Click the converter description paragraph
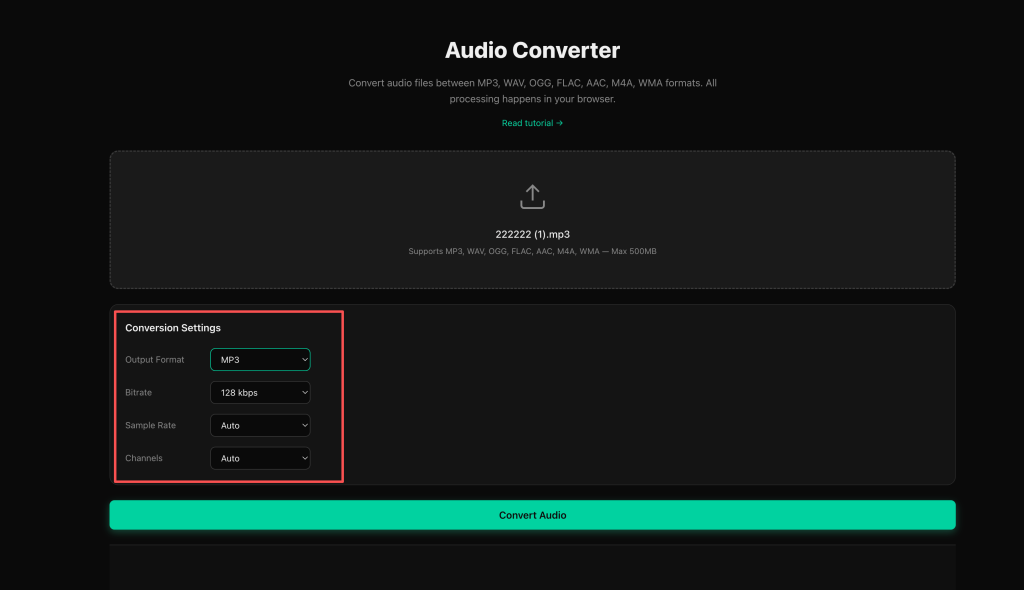This screenshot has height=590, width=1024. click(532, 91)
